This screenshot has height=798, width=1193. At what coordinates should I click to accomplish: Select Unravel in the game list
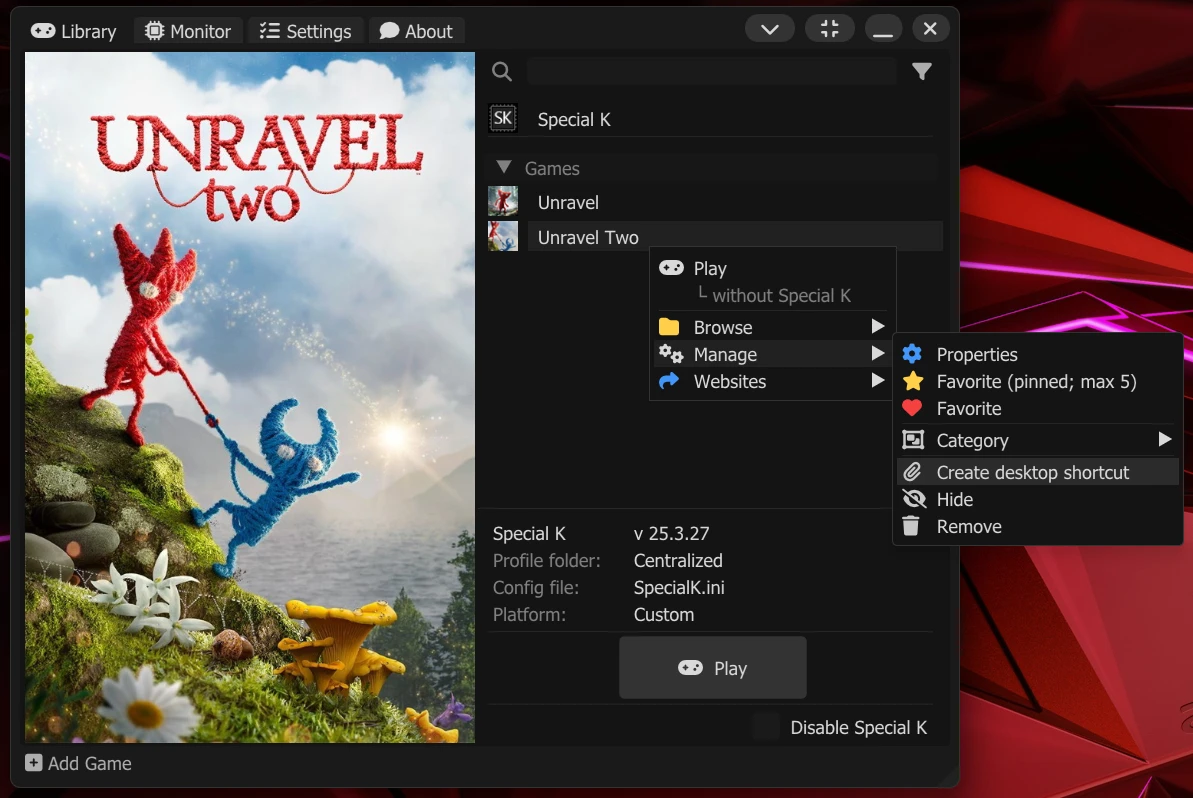pos(568,202)
